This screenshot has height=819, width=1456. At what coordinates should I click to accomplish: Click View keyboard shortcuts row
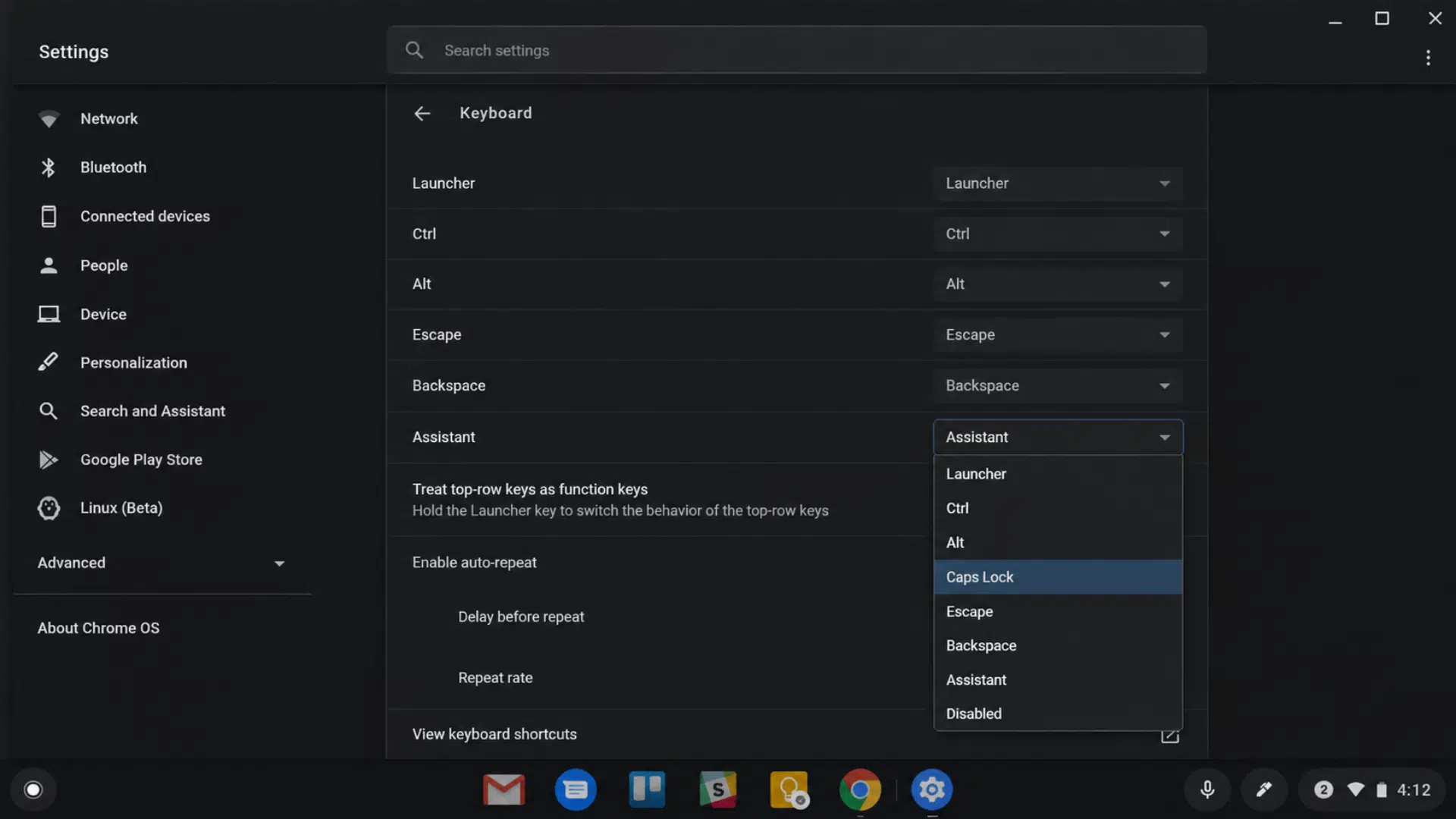[x=796, y=734]
